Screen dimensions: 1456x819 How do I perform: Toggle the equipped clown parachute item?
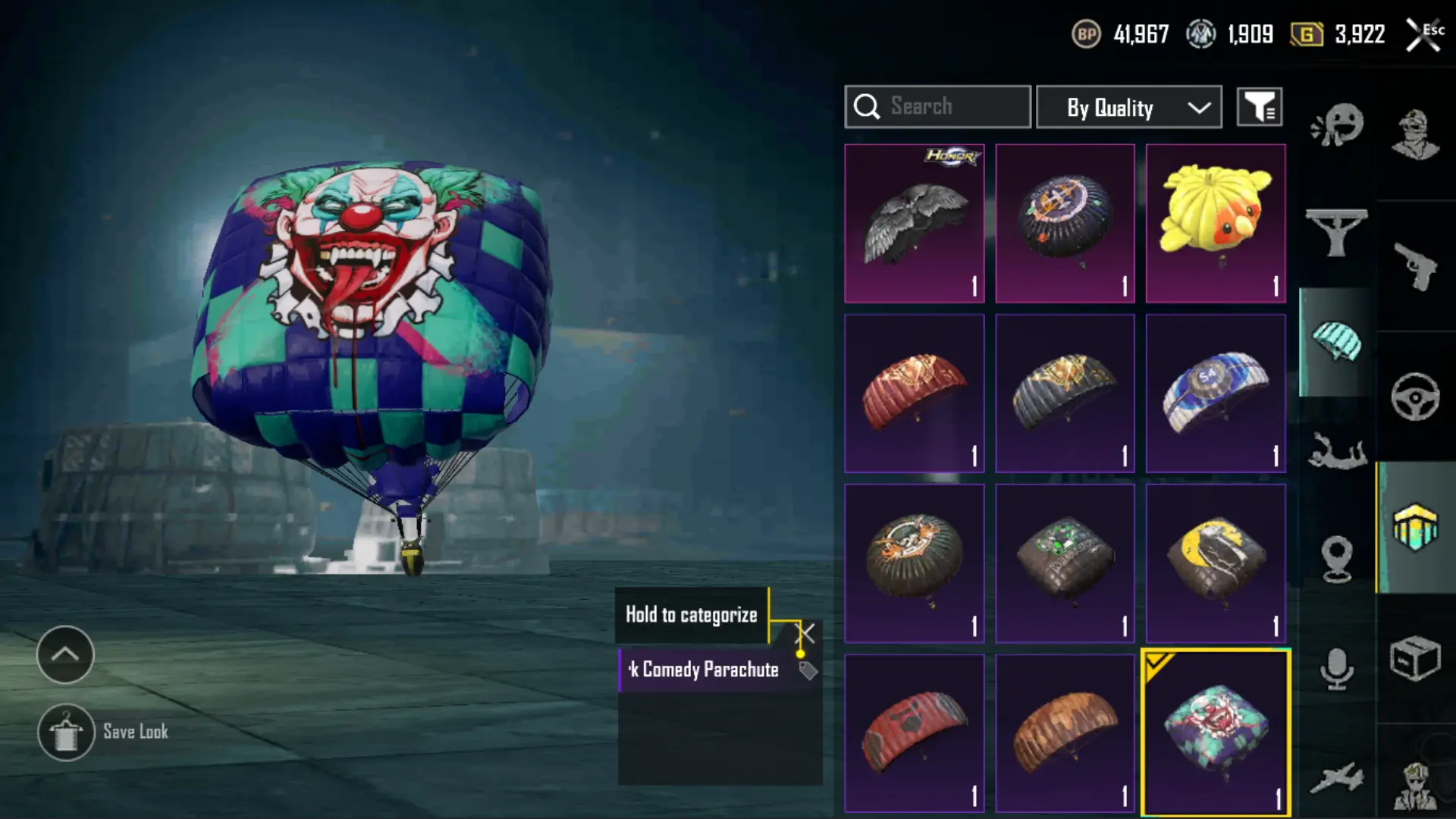coord(1216,733)
